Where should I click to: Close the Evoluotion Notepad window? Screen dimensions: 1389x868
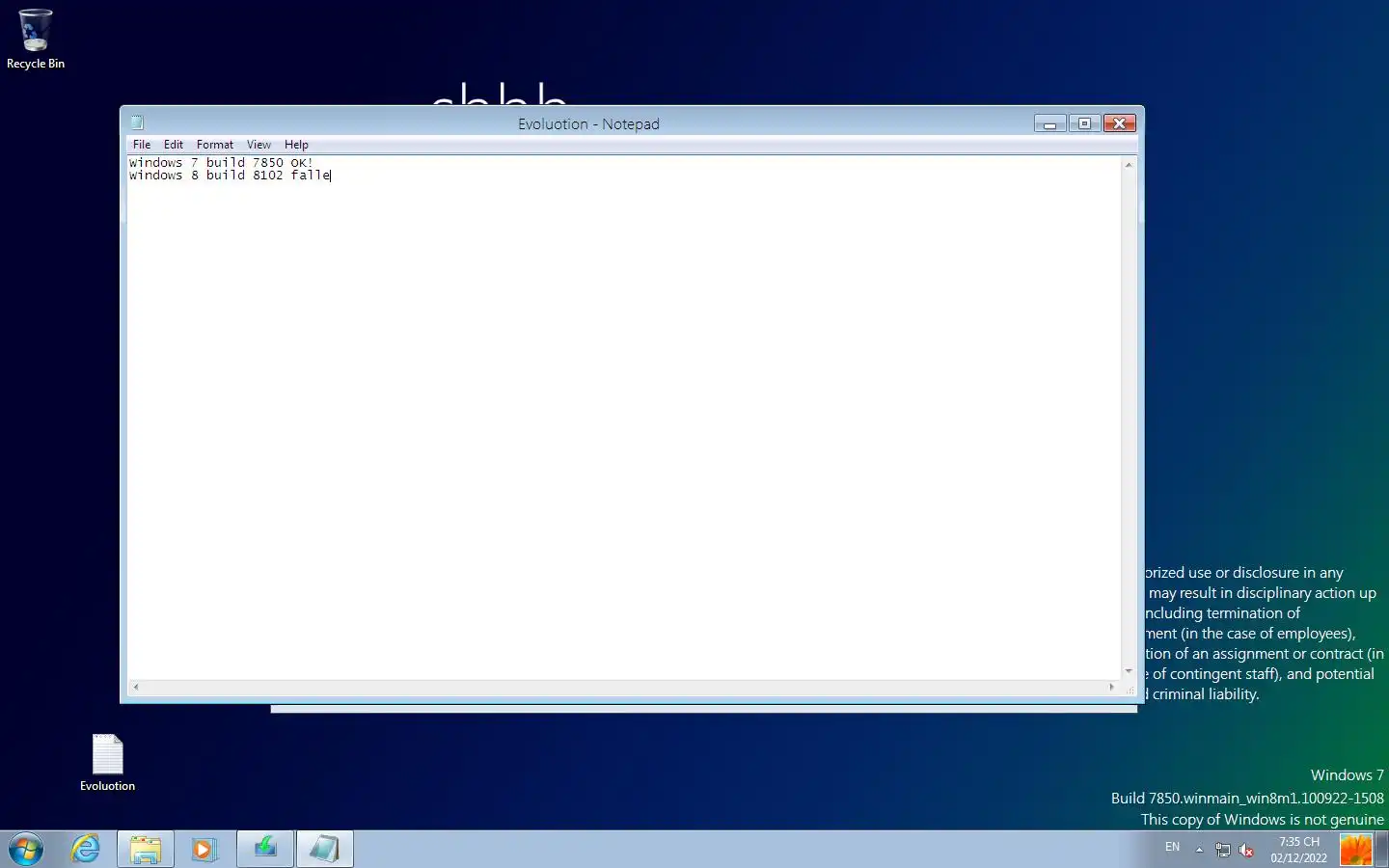pos(1119,123)
